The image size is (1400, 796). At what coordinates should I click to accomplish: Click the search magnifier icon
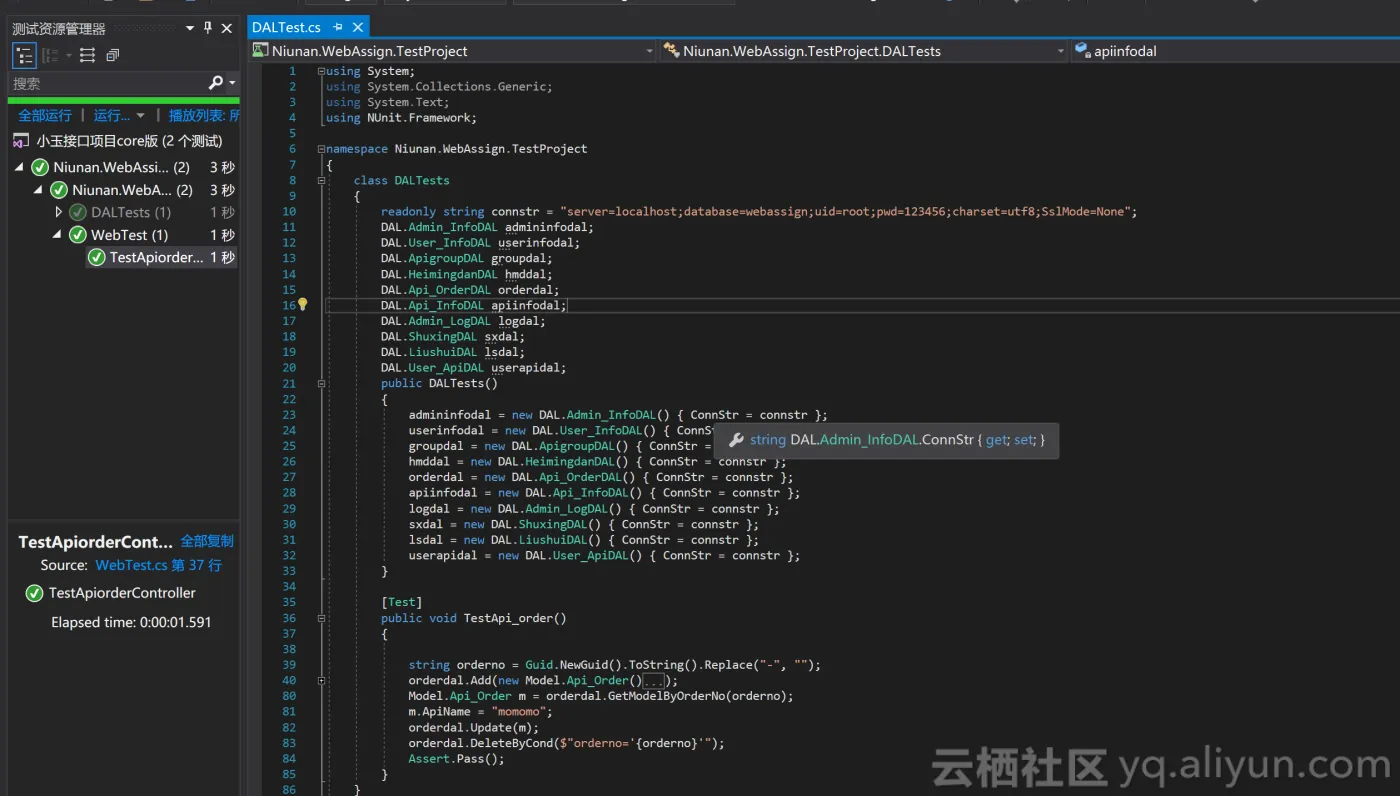pos(216,81)
